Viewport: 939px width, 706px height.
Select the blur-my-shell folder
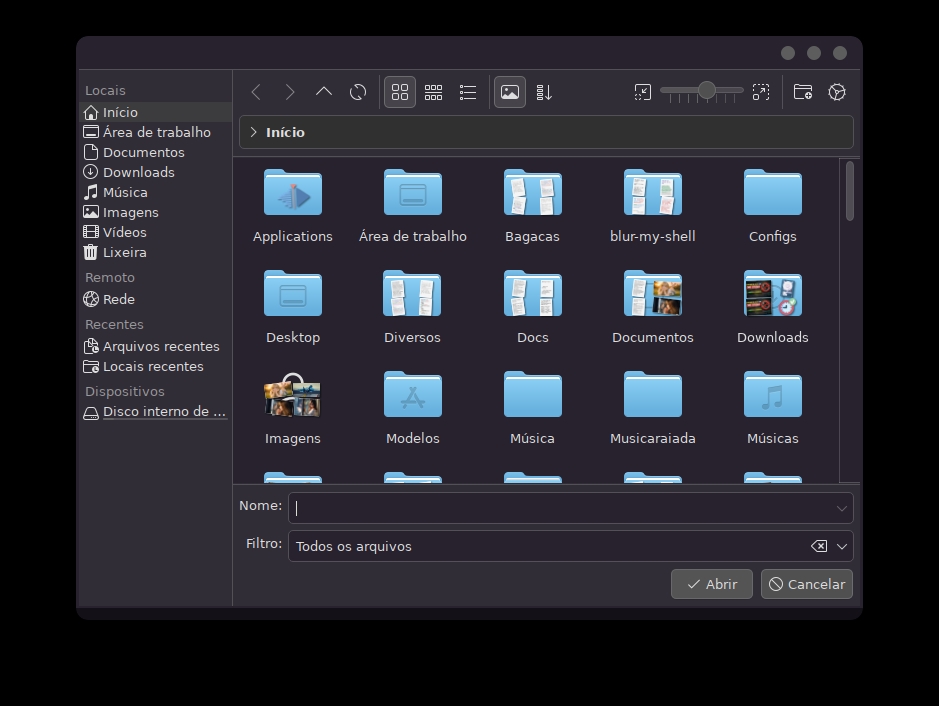click(x=652, y=207)
